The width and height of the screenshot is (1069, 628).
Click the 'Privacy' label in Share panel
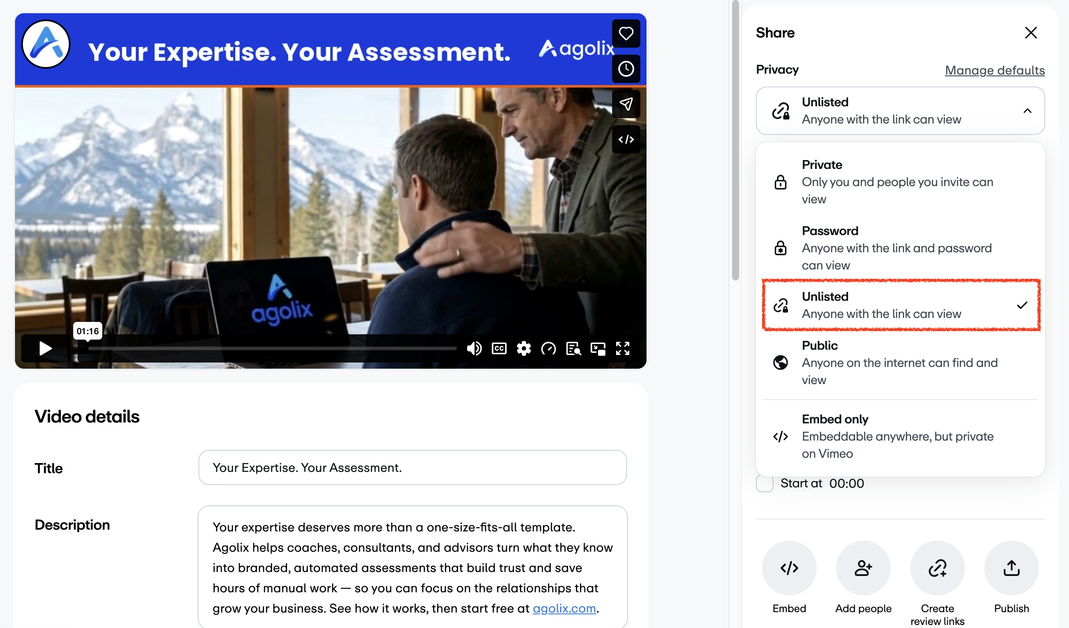(777, 70)
